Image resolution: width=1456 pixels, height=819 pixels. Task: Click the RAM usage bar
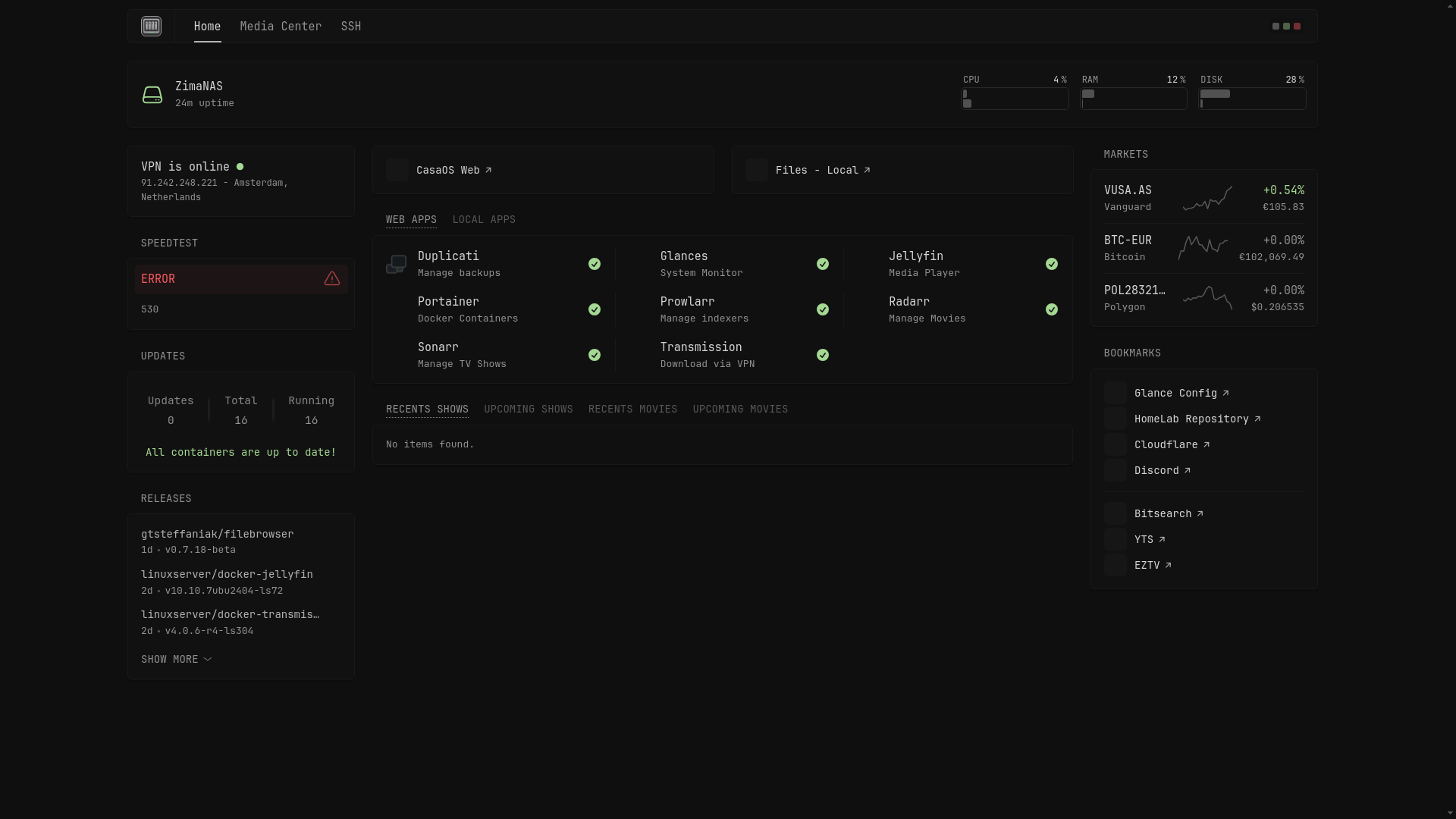(x=1134, y=99)
